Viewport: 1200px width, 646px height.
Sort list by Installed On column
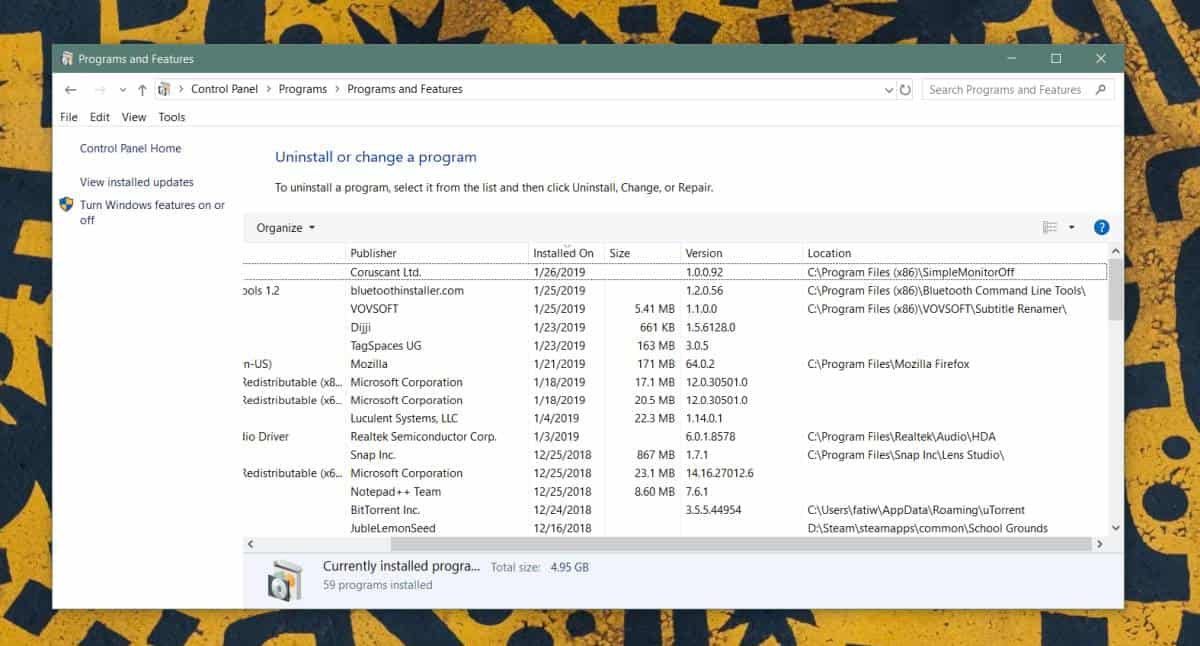(565, 253)
